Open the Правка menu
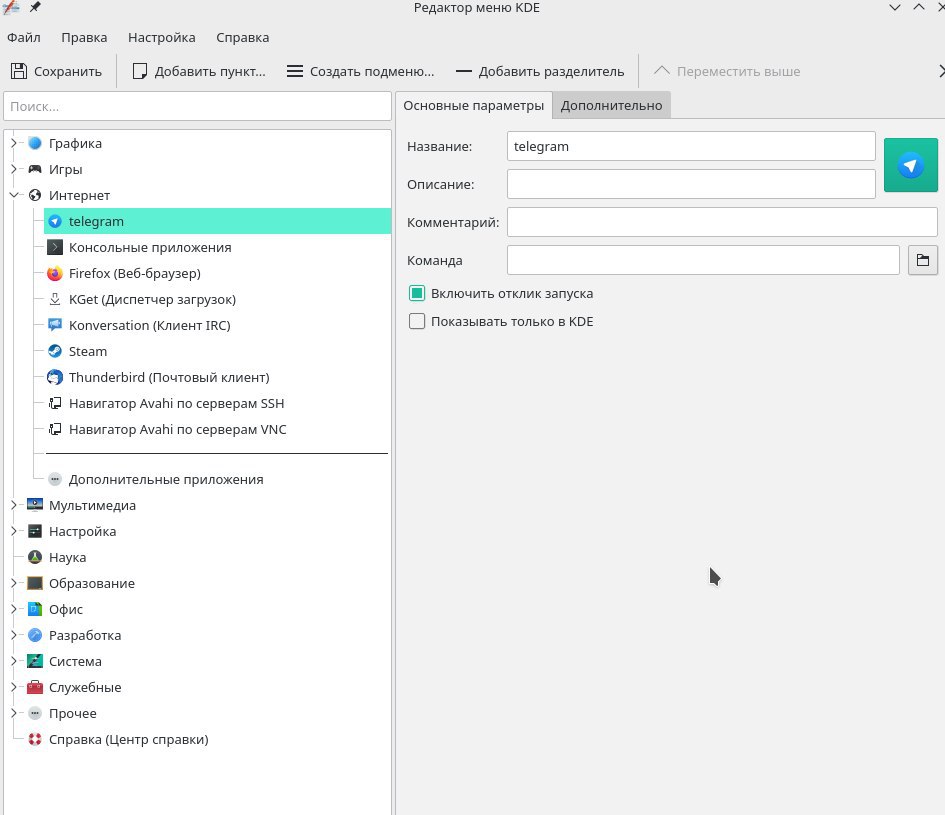The image size is (945, 815). pyautogui.click(x=84, y=37)
